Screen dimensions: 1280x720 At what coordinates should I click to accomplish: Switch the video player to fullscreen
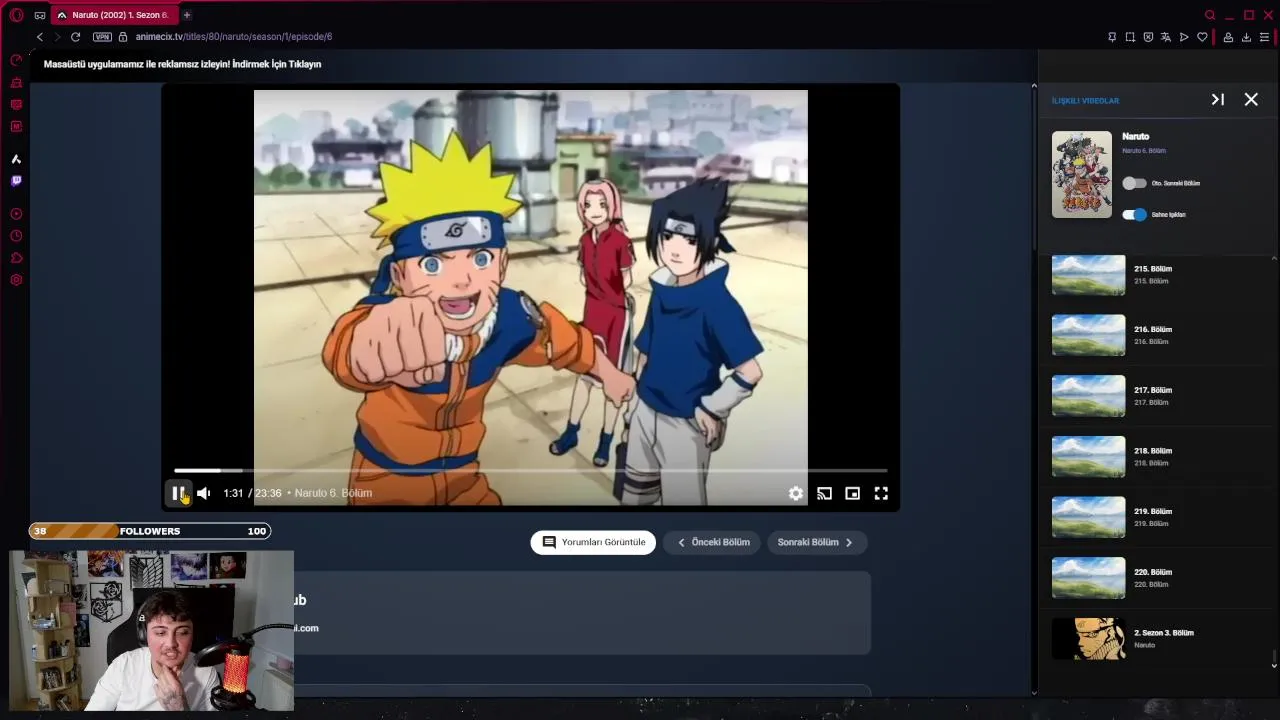[881, 493]
